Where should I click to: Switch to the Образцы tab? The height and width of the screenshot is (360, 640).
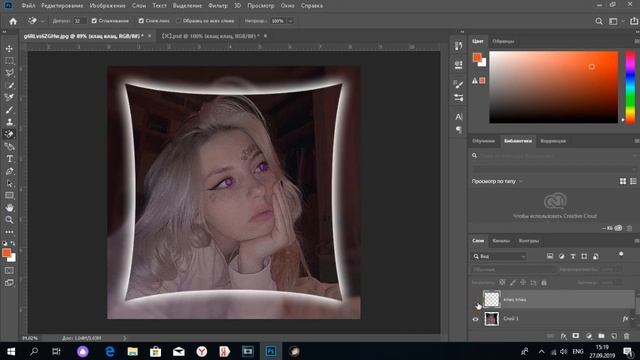tap(503, 41)
